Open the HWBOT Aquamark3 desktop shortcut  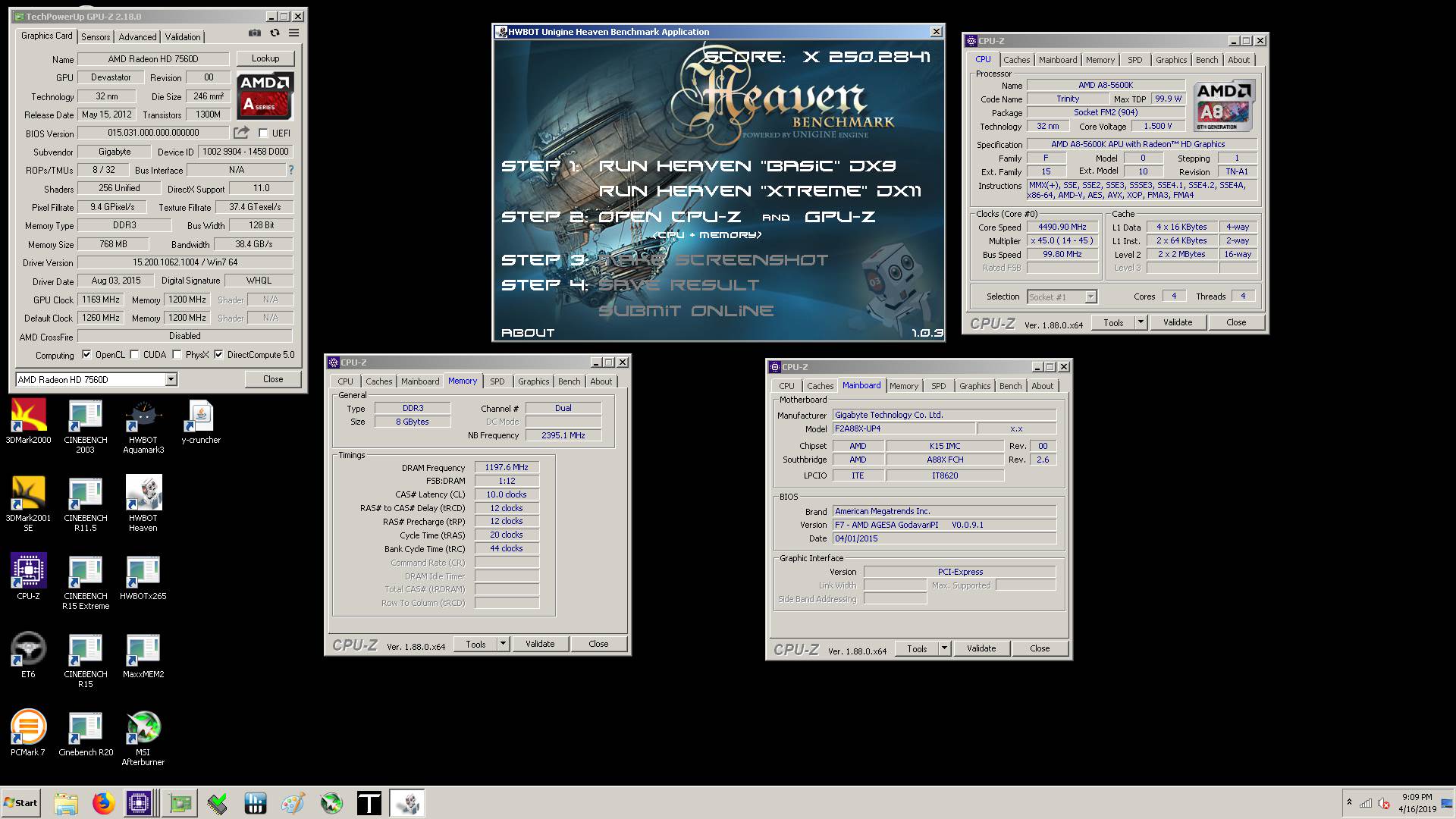pos(143,427)
